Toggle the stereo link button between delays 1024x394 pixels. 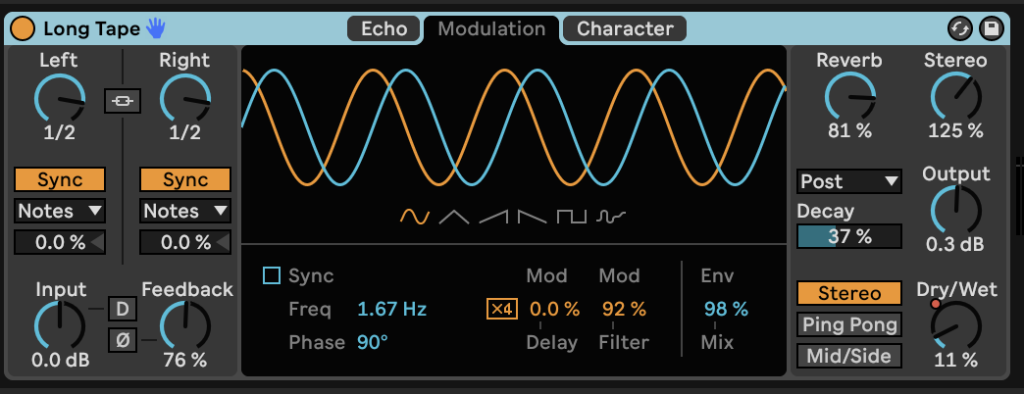(123, 101)
